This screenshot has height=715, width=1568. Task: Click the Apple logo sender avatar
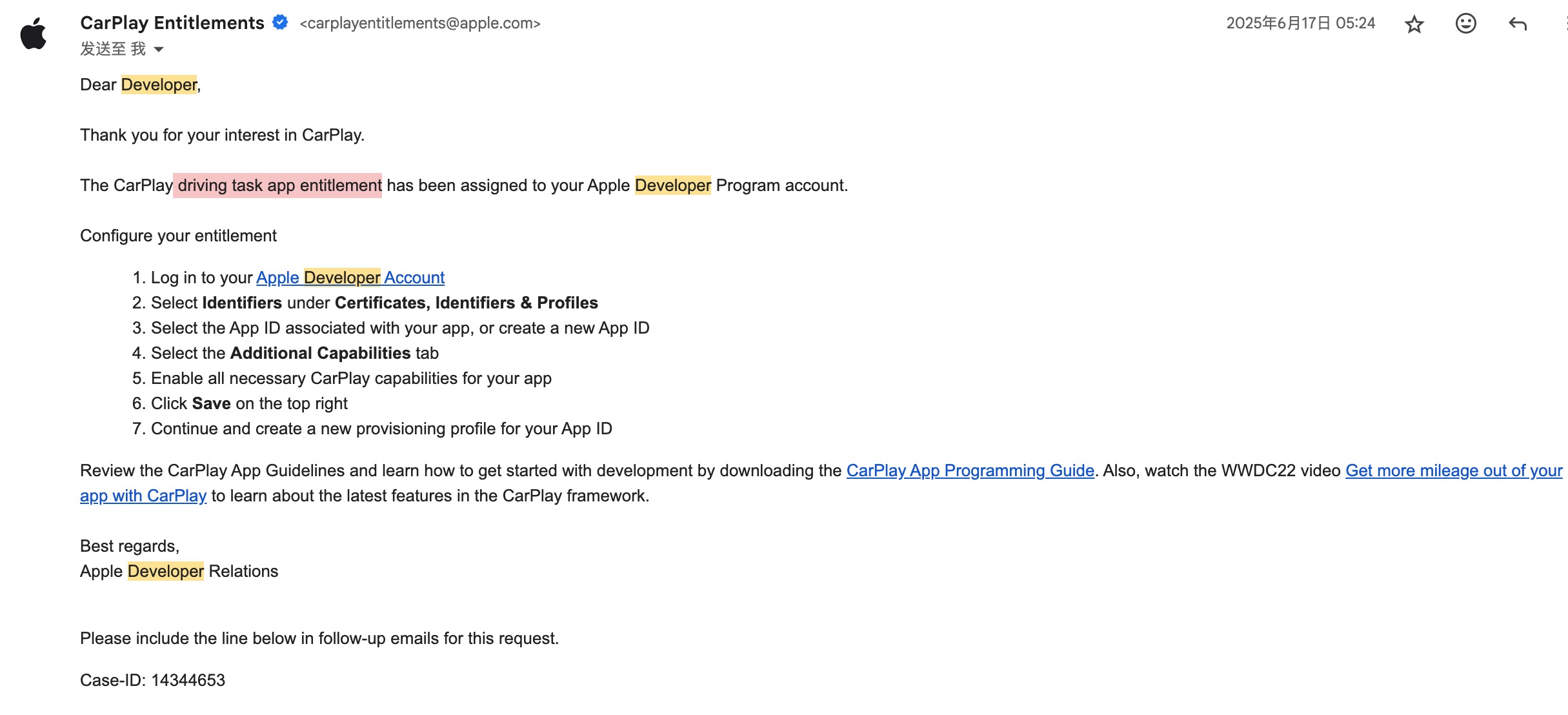click(x=34, y=34)
